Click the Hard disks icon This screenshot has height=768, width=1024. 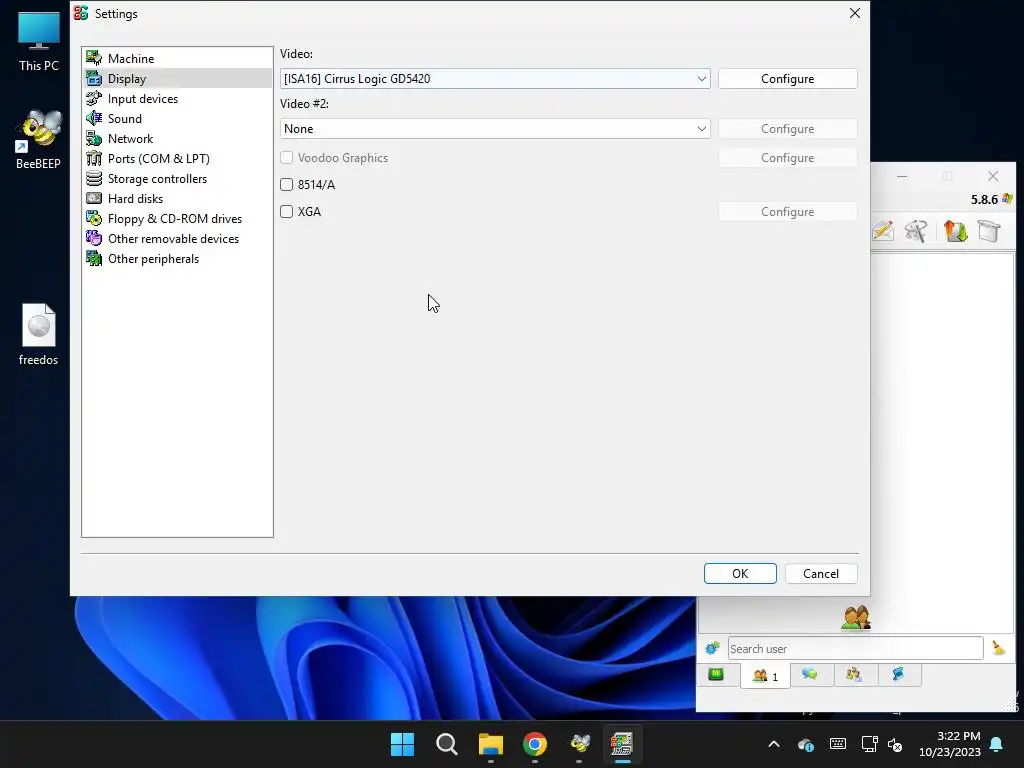tap(94, 199)
